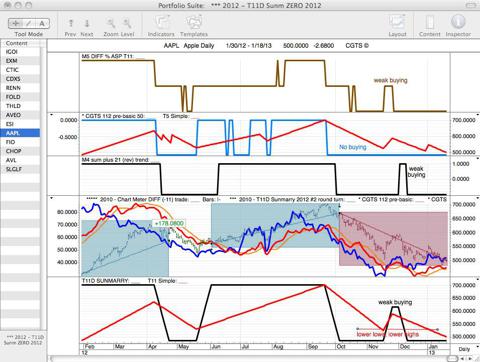This screenshot has width=480, height=362.
Task: Collapse the CGTS 112 pre-basic pane triangle
Action: [x=52, y=115]
